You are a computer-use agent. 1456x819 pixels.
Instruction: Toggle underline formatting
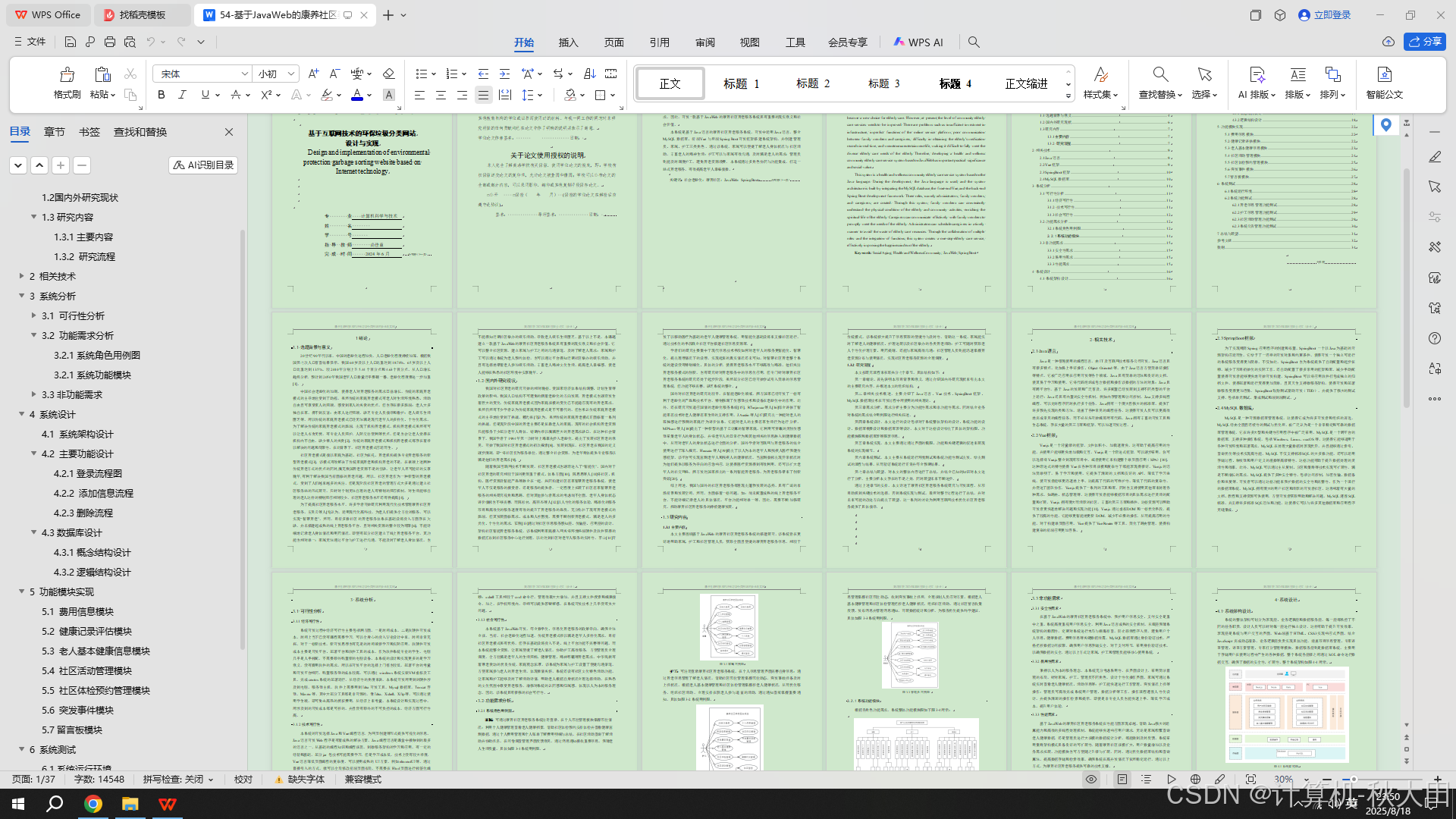click(x=205, y=95)
